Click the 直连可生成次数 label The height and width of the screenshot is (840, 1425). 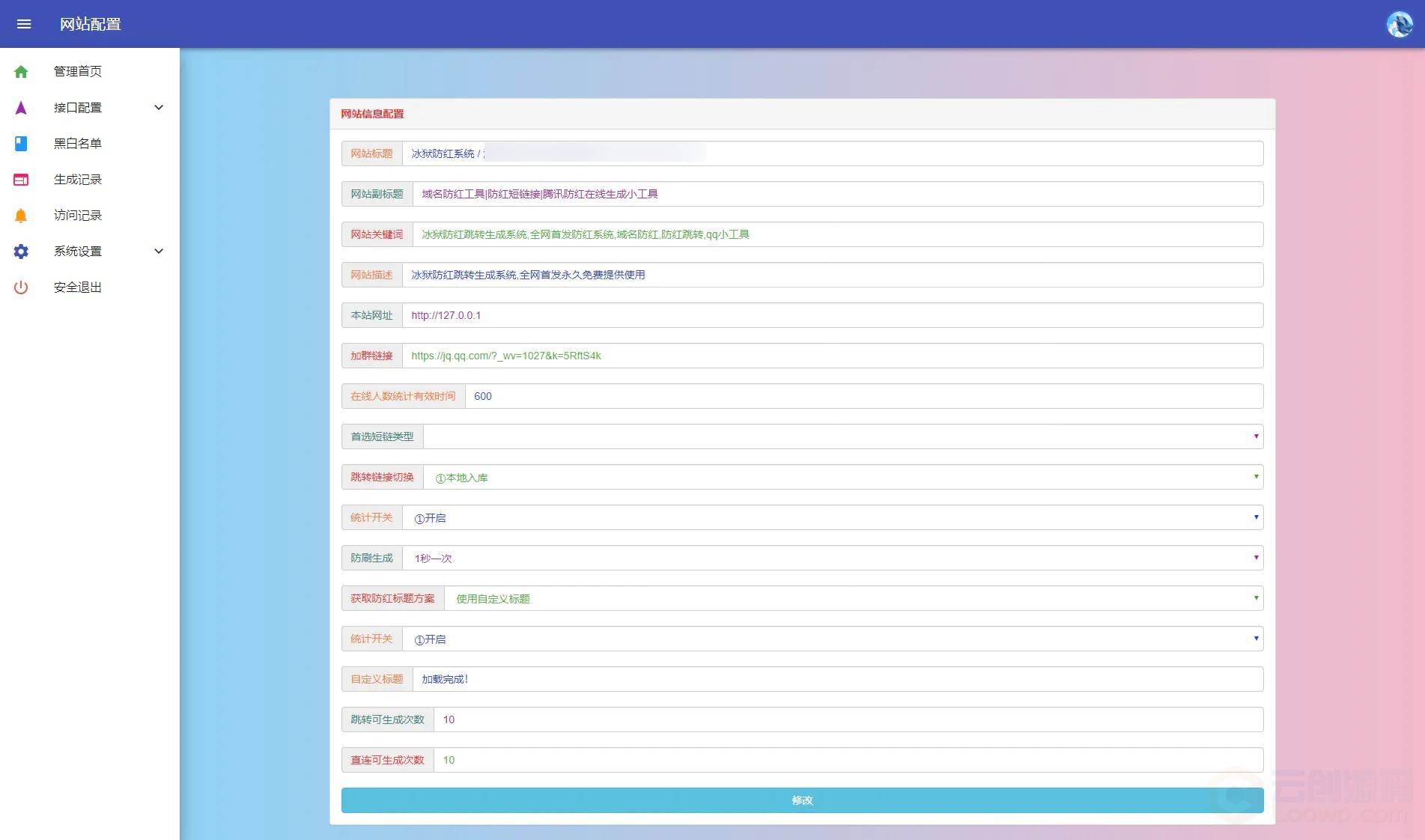[x=387, y=760]
